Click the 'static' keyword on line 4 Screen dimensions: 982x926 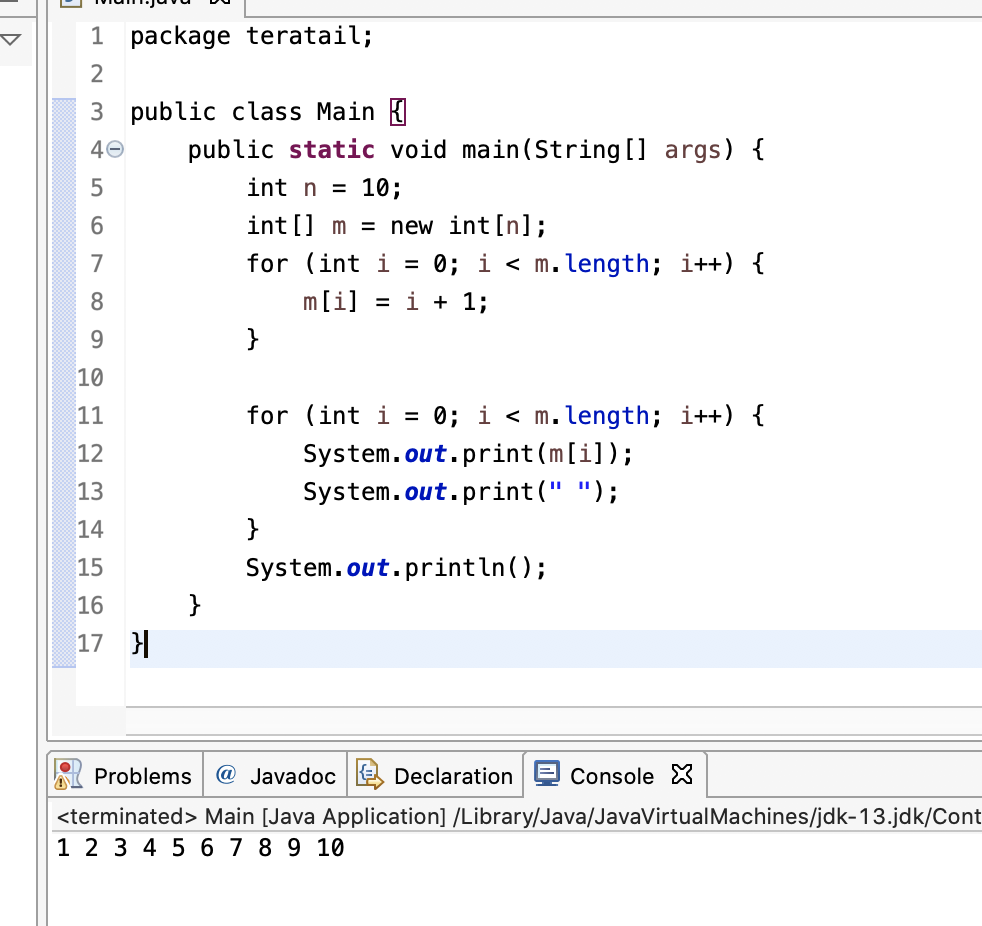[332, 150]
